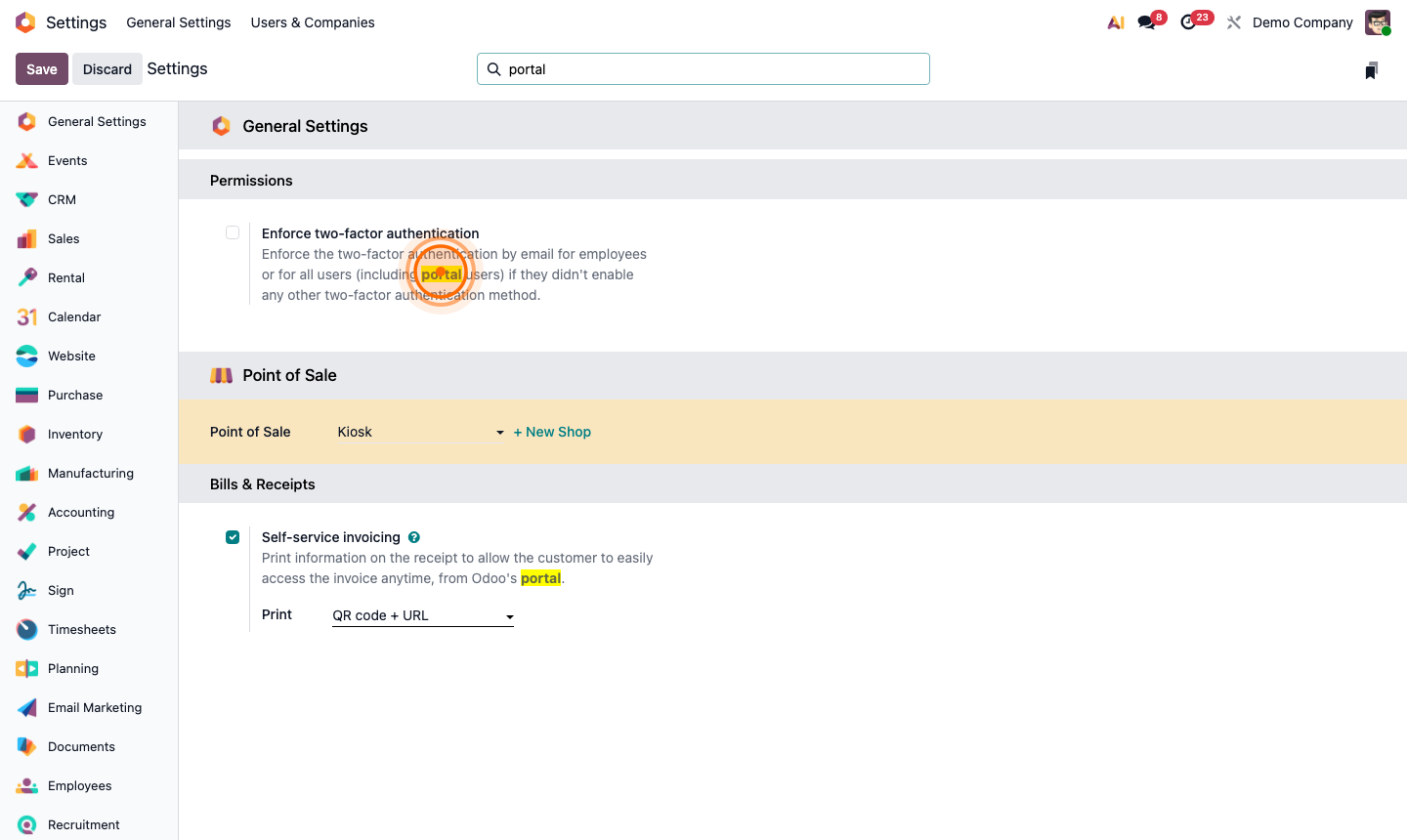1407x840 pixels.
Task: Click inside the portal search field
Action: point(703,68)
